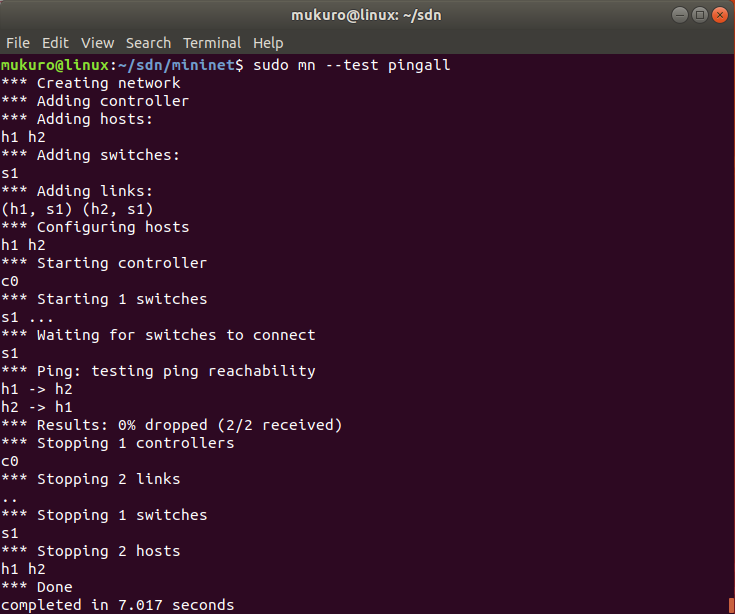The height and width of the screenshot is (614, 735).
Task: Minimize the terminal window
Action: pos(680,15)
